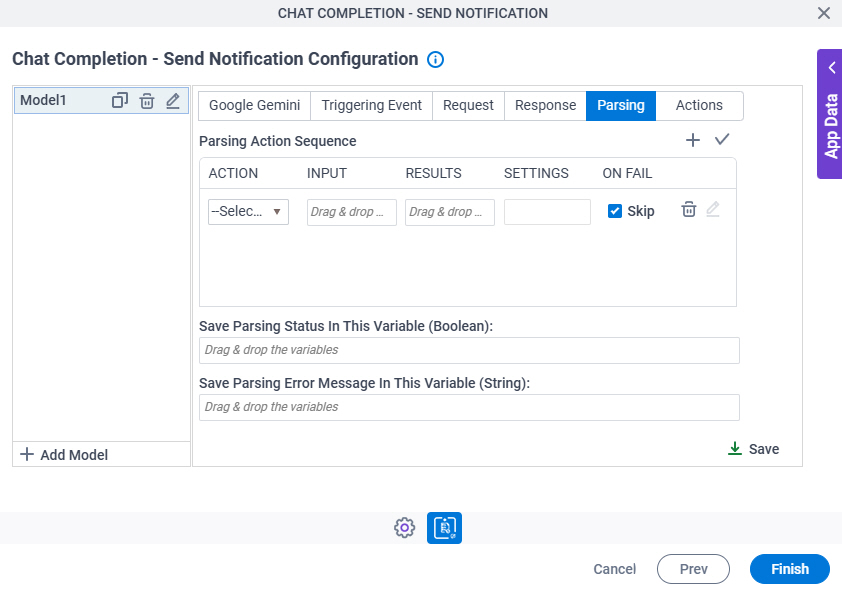
Task: Click the green Save download icon
Action: click(735, 449)
